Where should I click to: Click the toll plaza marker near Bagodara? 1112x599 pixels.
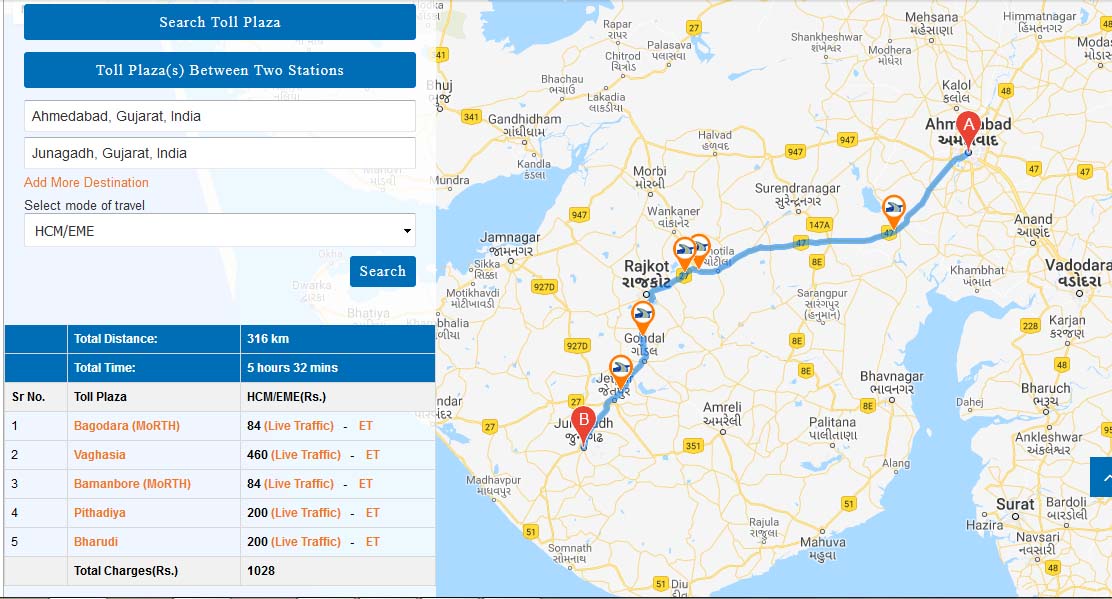click(894, 210)
